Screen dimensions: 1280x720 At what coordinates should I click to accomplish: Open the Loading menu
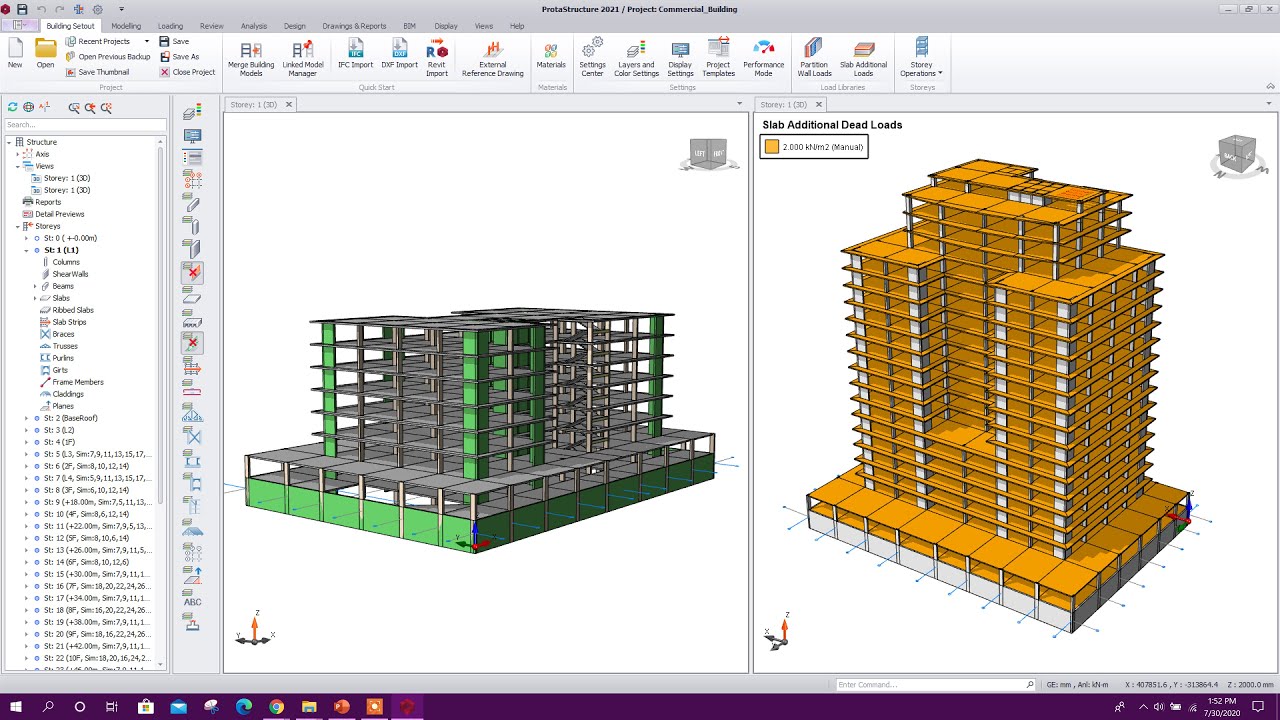[x=170, y=26]
